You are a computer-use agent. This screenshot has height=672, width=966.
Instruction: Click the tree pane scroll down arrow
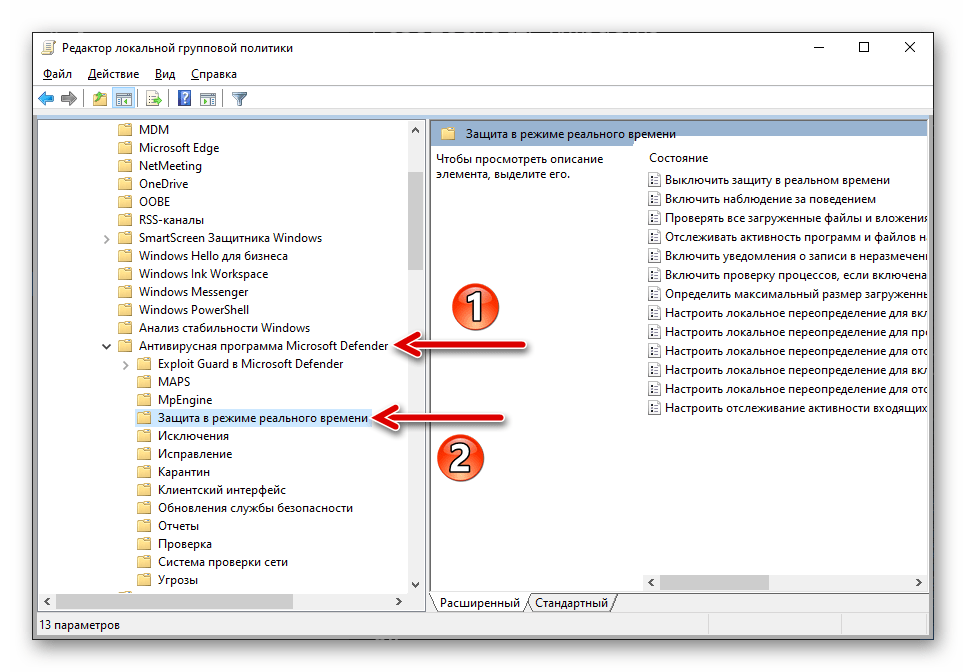415,585
